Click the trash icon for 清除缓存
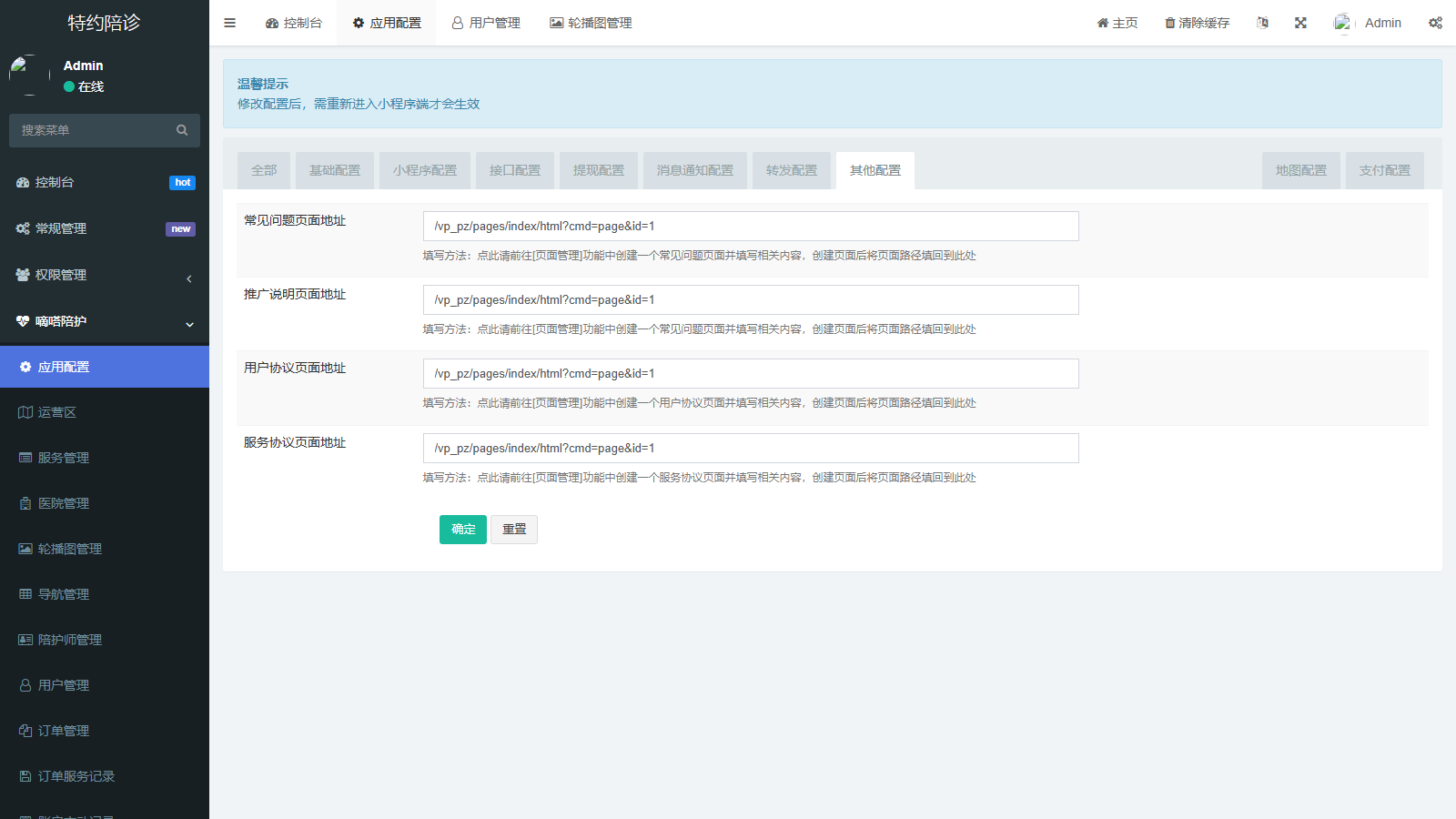 [1170, 23]
